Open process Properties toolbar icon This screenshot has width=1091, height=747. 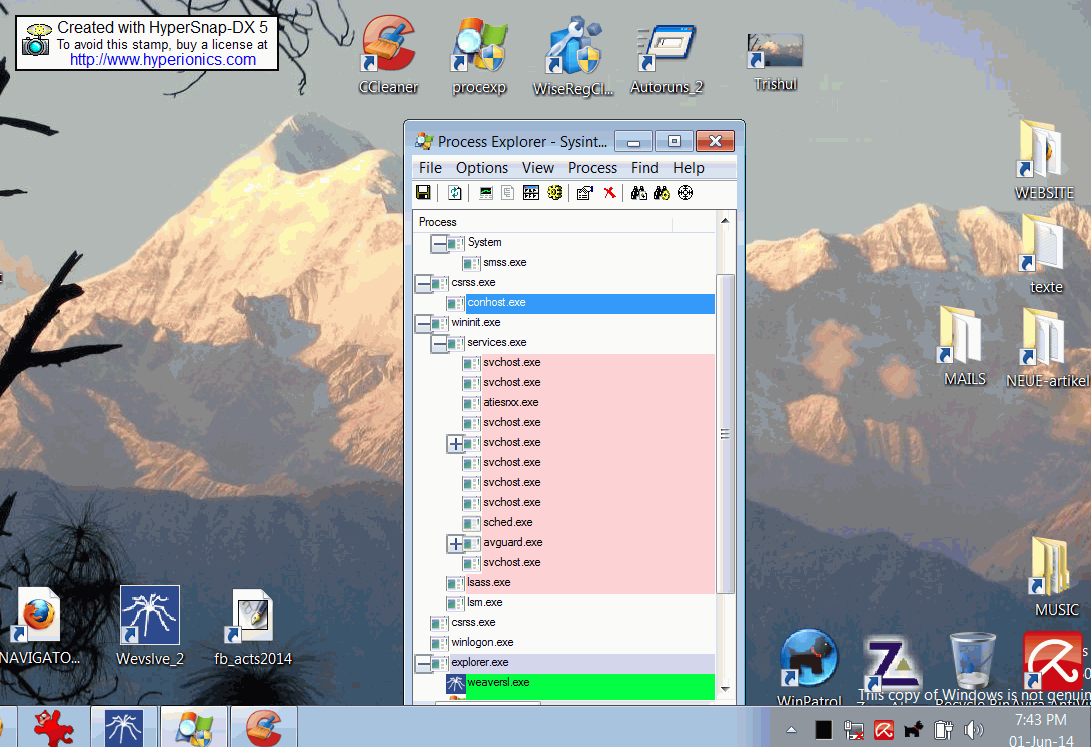pos(584,193)
